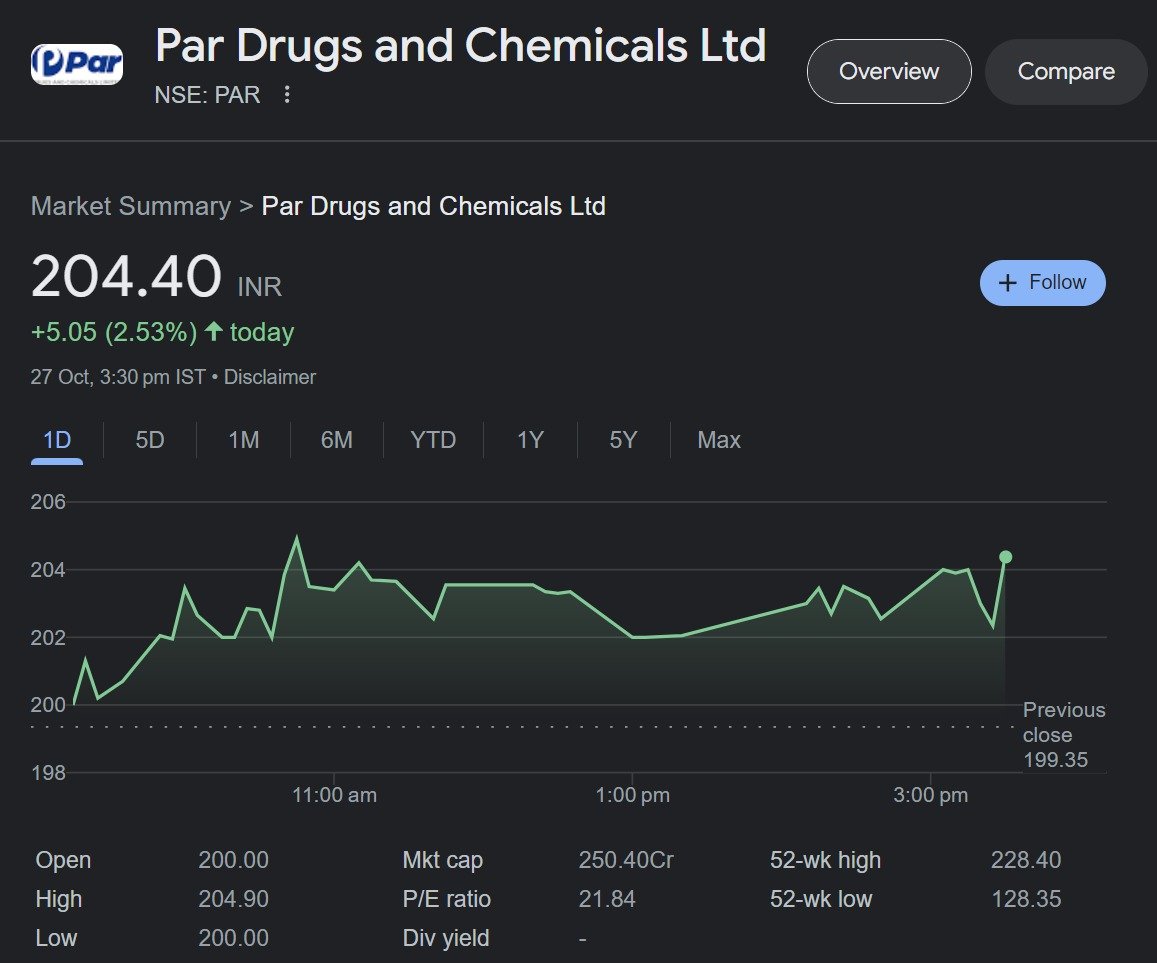Open the three-dot menu beside NSE: PAR
The image size is (1157, 963).
click(x=287, y=94)
